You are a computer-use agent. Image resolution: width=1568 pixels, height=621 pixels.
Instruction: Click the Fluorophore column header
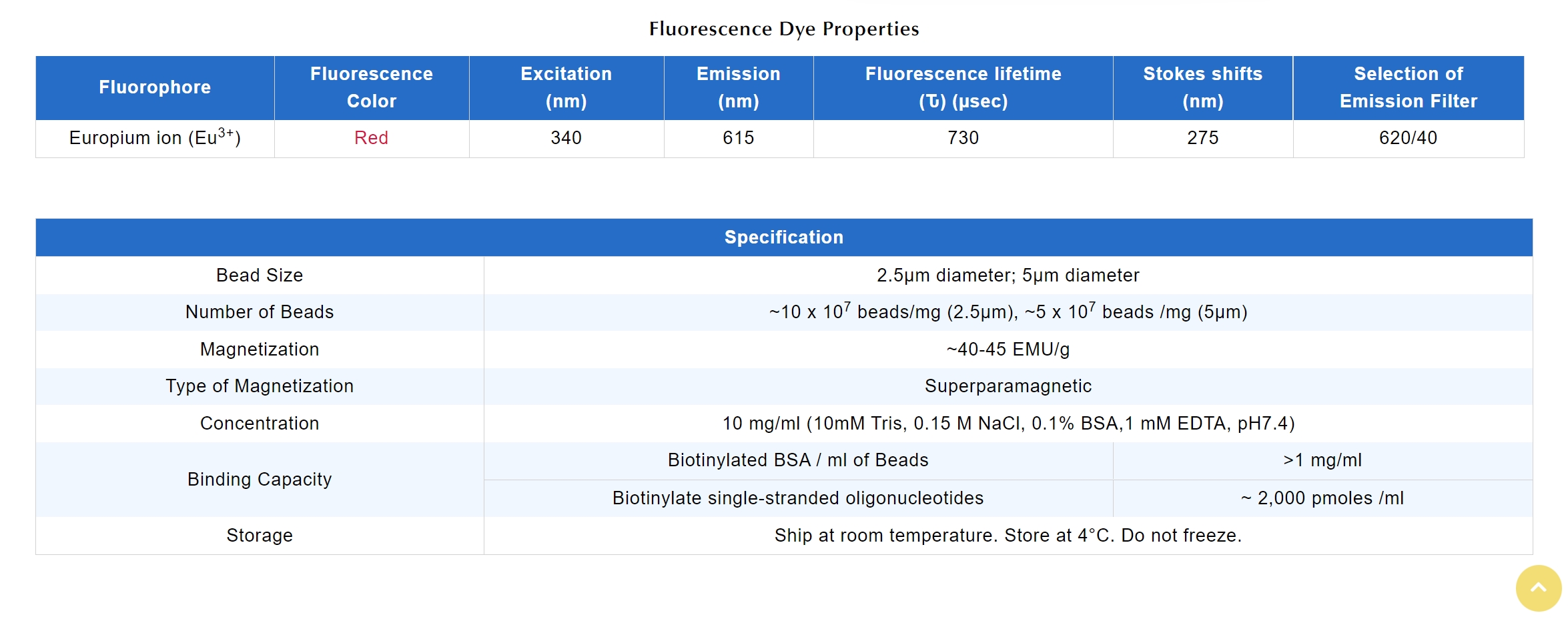click(x=155, y=87)
